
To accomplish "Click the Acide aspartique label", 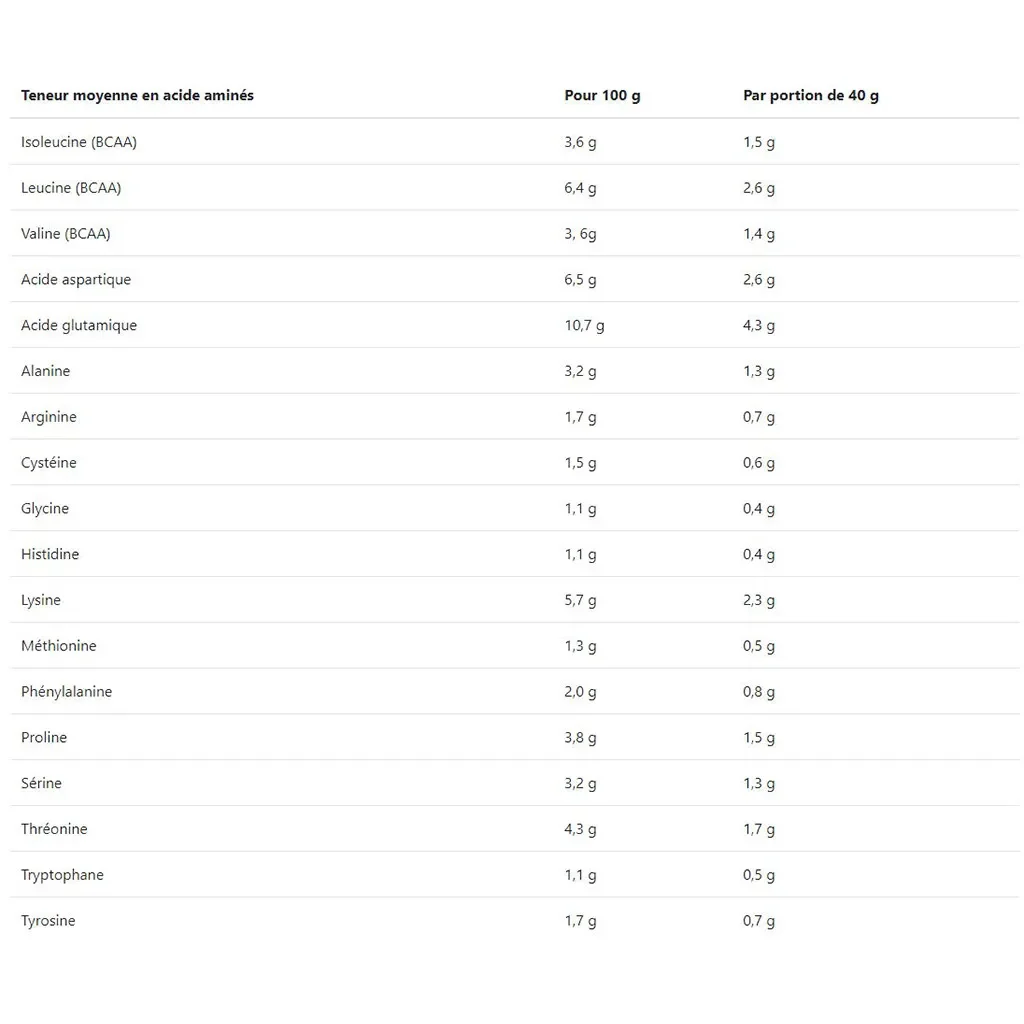I will [76, 280].
